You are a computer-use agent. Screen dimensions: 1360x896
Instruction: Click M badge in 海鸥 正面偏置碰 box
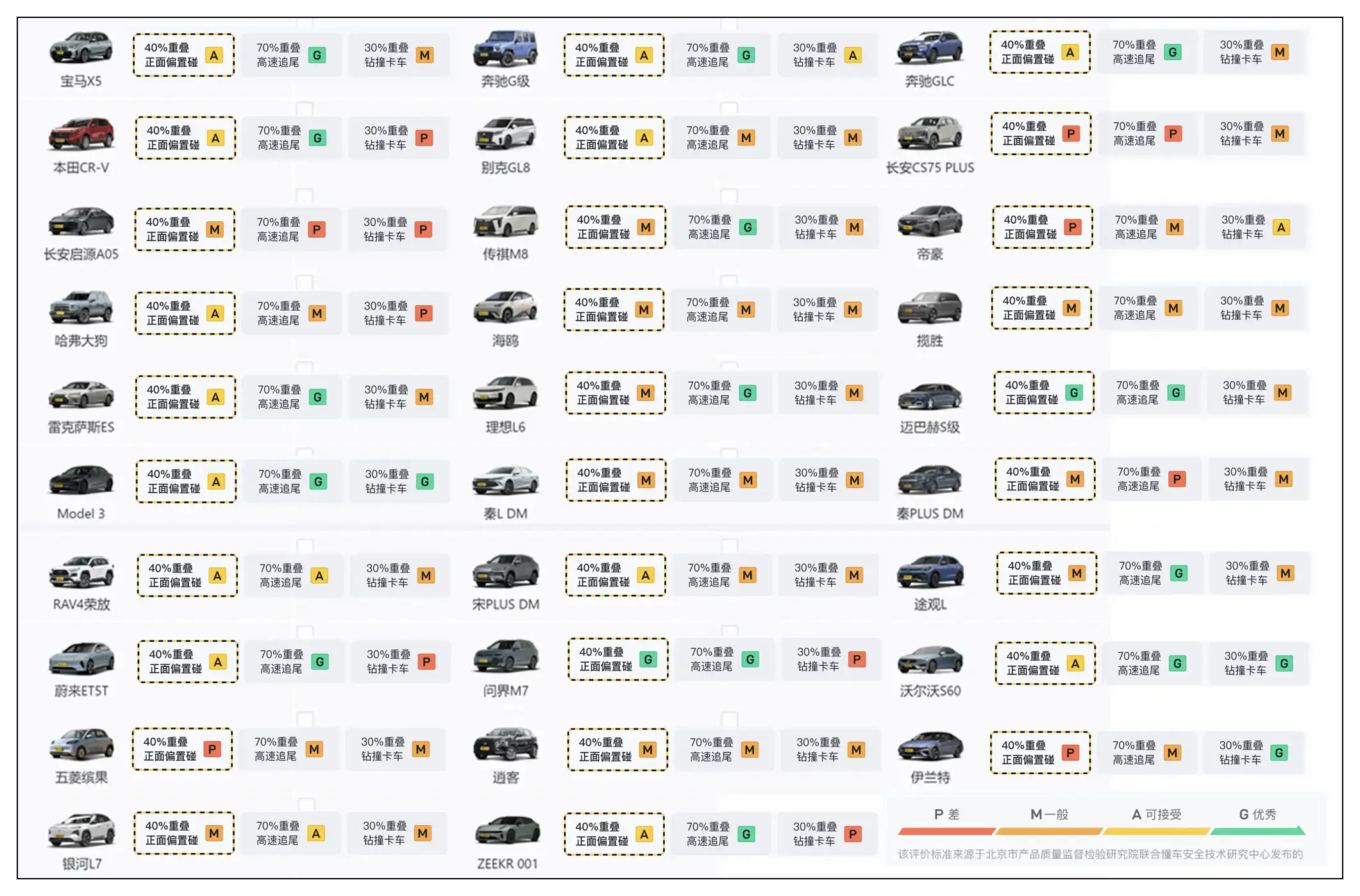644,310
